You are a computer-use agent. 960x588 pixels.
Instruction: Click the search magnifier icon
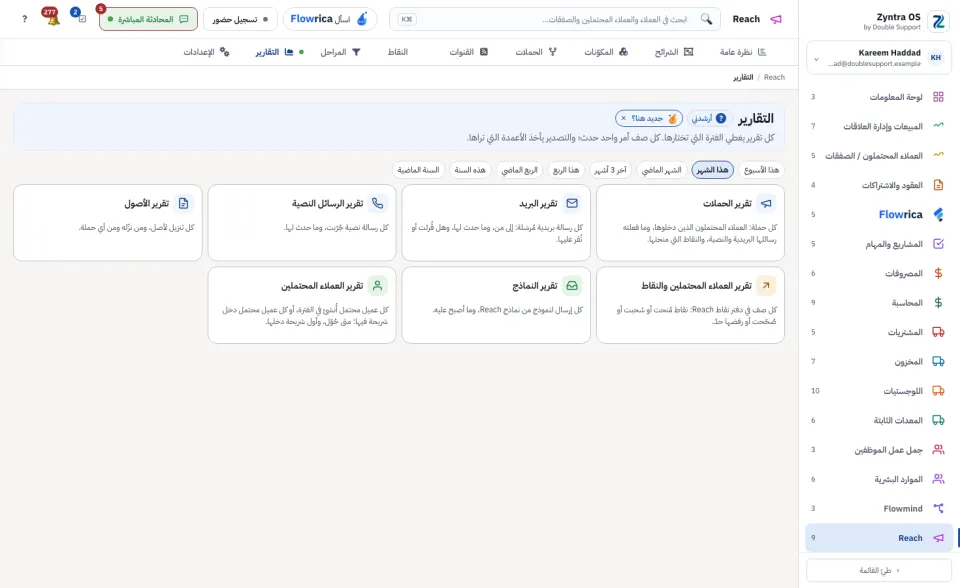(706, 19)
